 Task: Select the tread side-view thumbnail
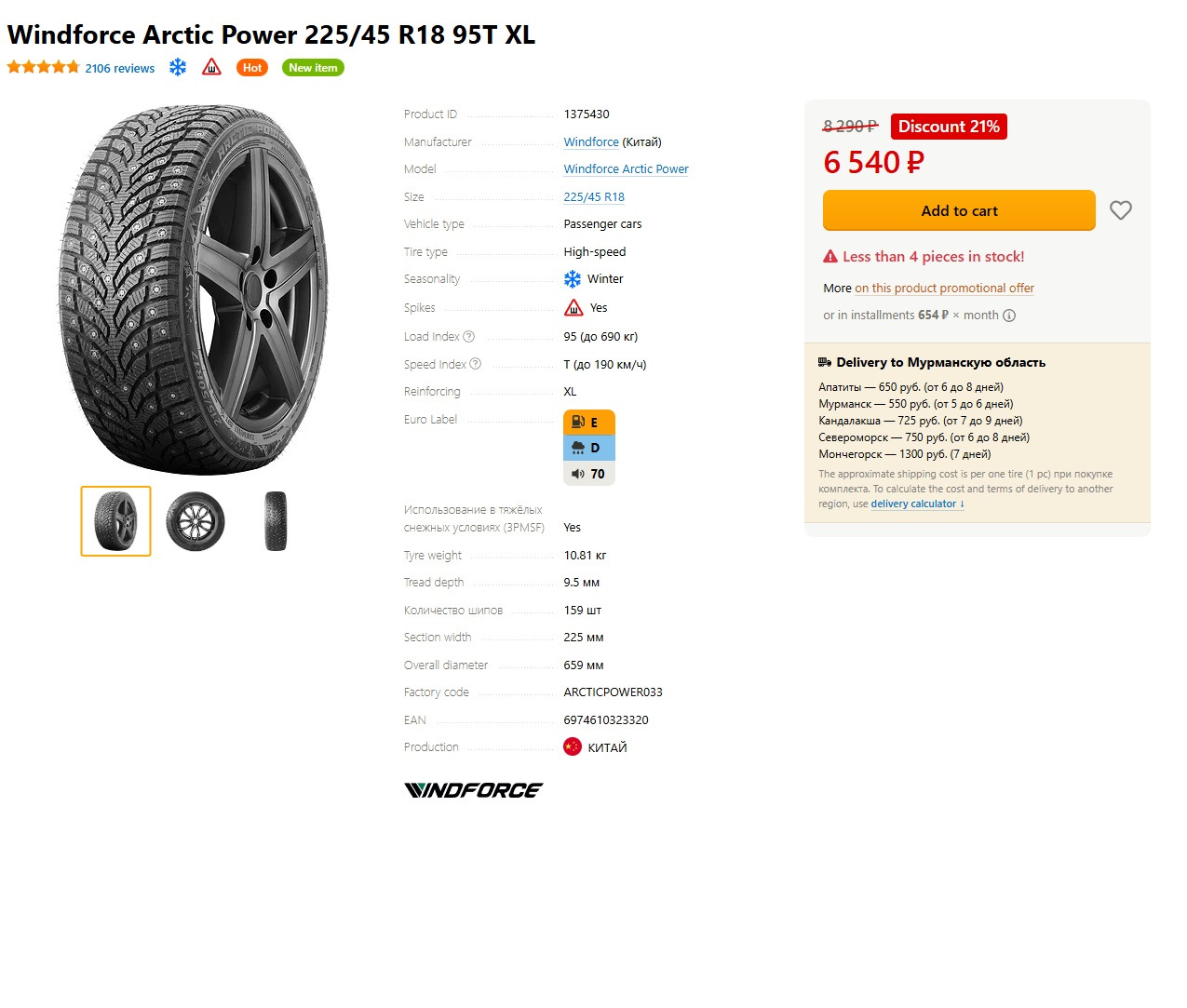pyautogui.click(x=276, y=521)
